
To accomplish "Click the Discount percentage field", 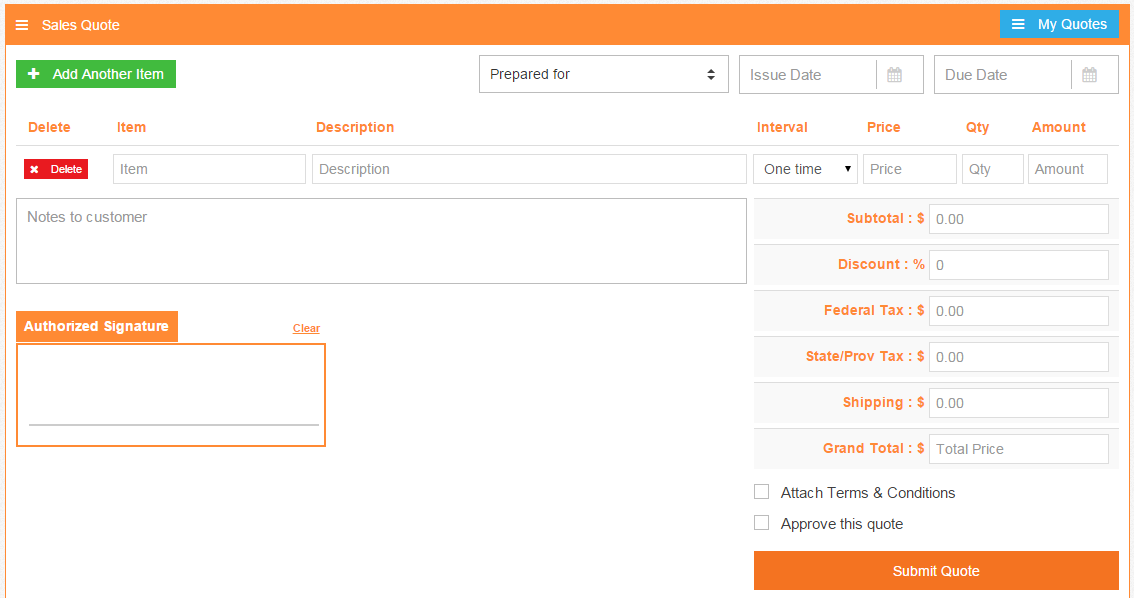I will [x=1018, y=264].
